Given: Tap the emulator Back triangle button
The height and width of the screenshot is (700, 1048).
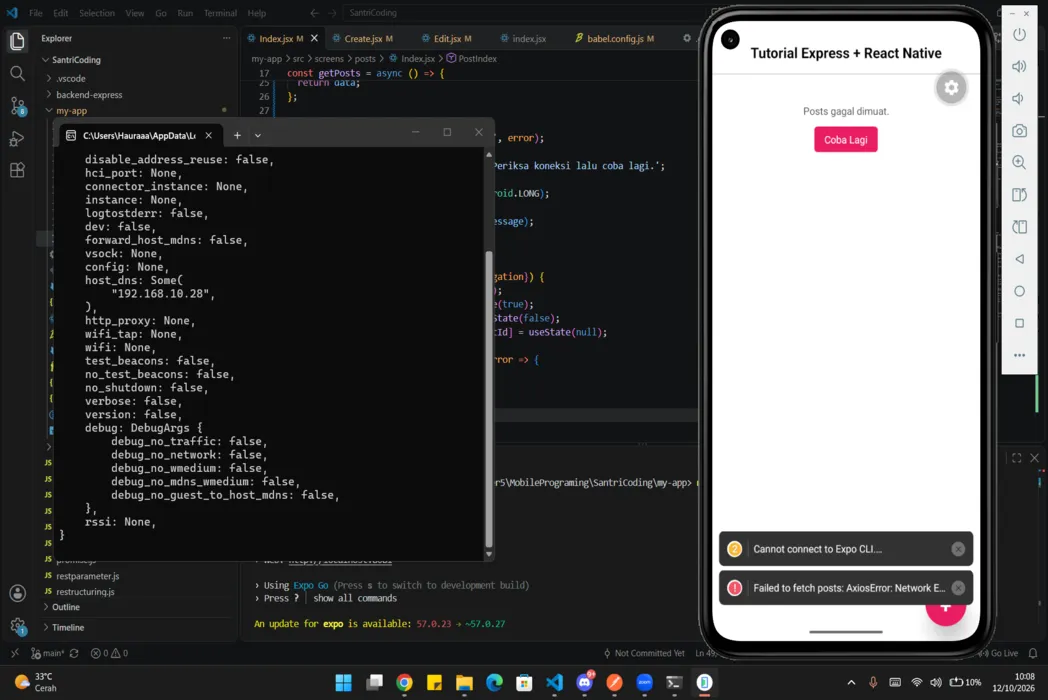Looking at the screenshot, I should (1019, 259).
